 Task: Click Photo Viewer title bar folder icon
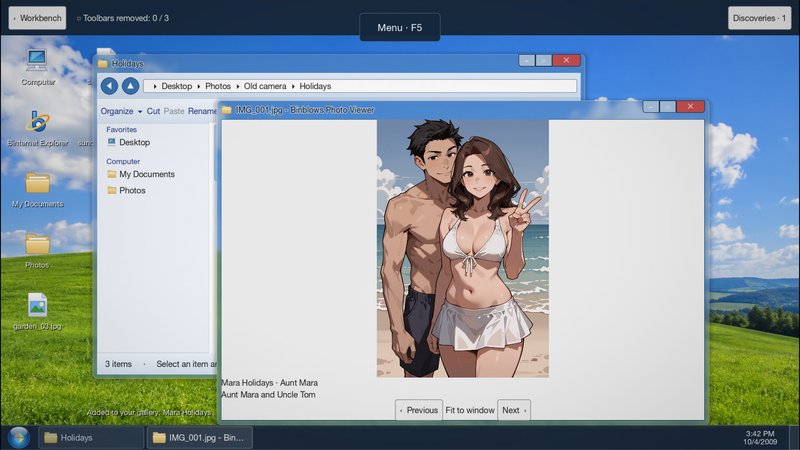click(x=227, y=110)
